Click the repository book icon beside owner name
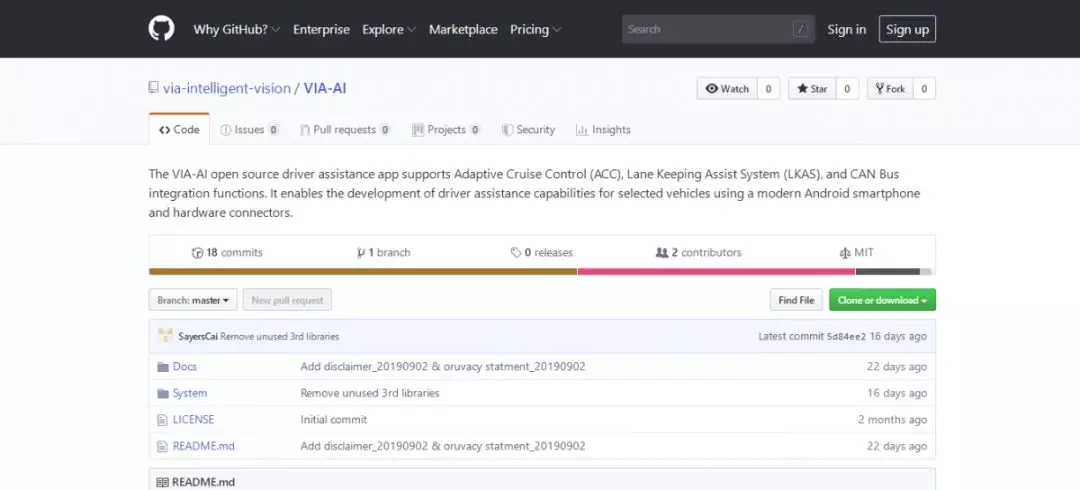Screen dimensions: 1080x490 (x=154, y=88)
